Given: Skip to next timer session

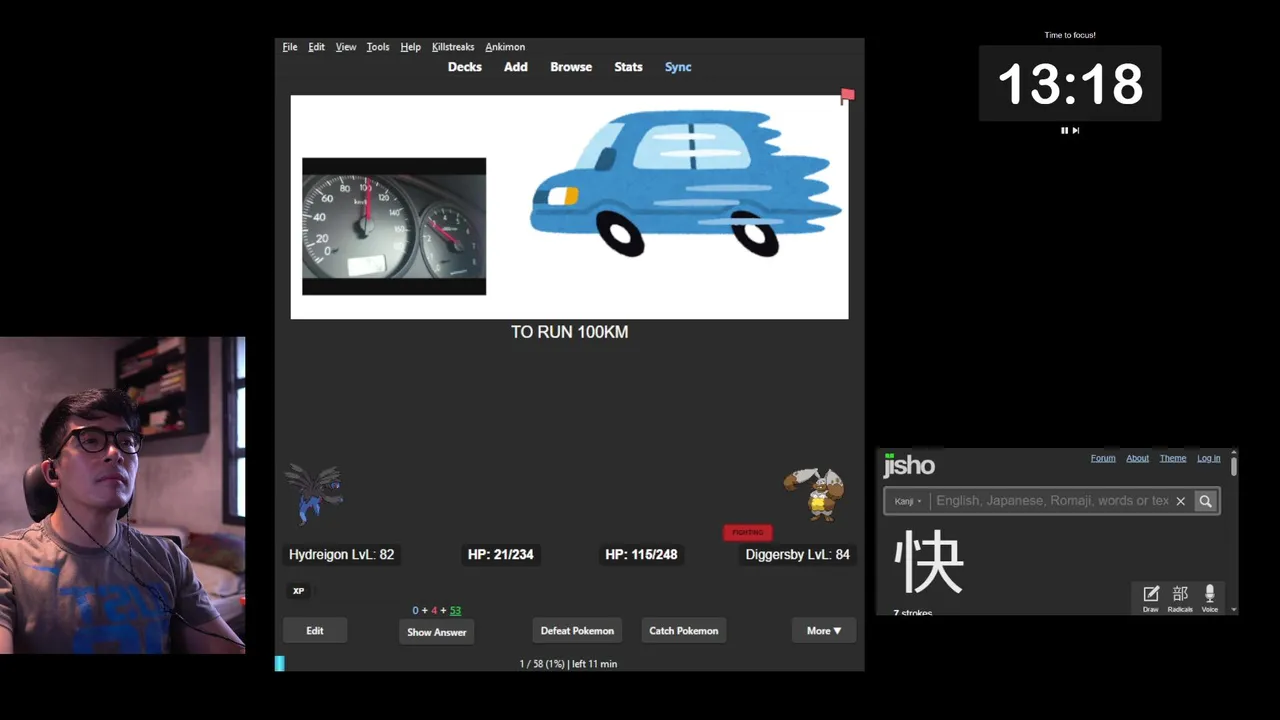Looking at the screenshot, I should (x=1076, y=130).
